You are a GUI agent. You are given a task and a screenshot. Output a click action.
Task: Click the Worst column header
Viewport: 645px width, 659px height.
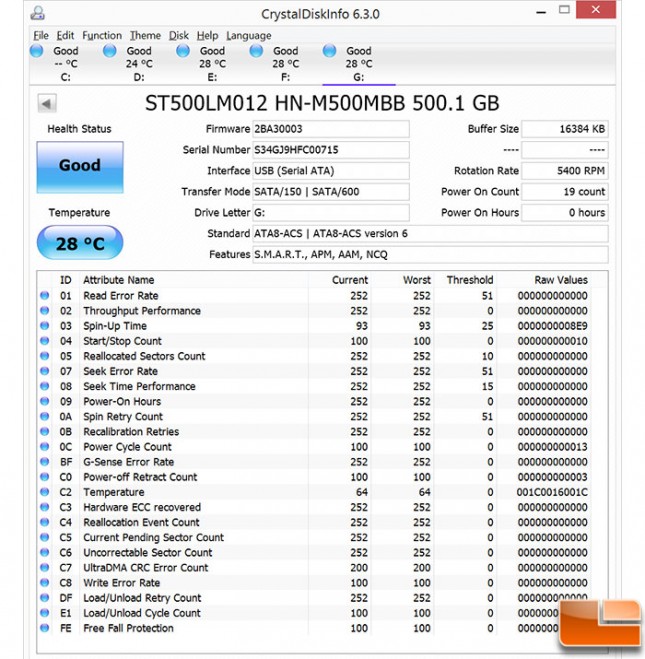pos(417,280)
